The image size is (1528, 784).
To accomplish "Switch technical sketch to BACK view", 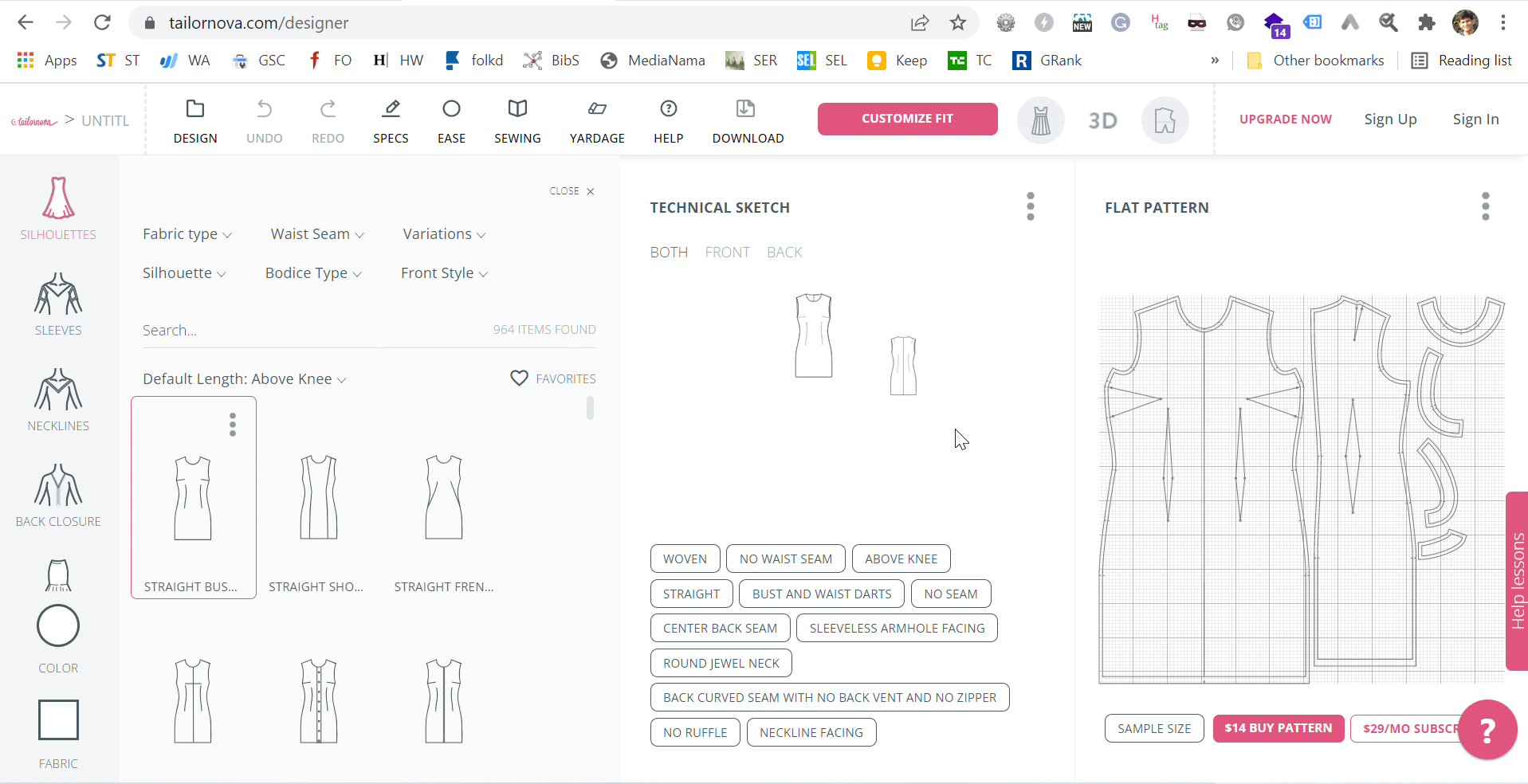I will point(784,253).
